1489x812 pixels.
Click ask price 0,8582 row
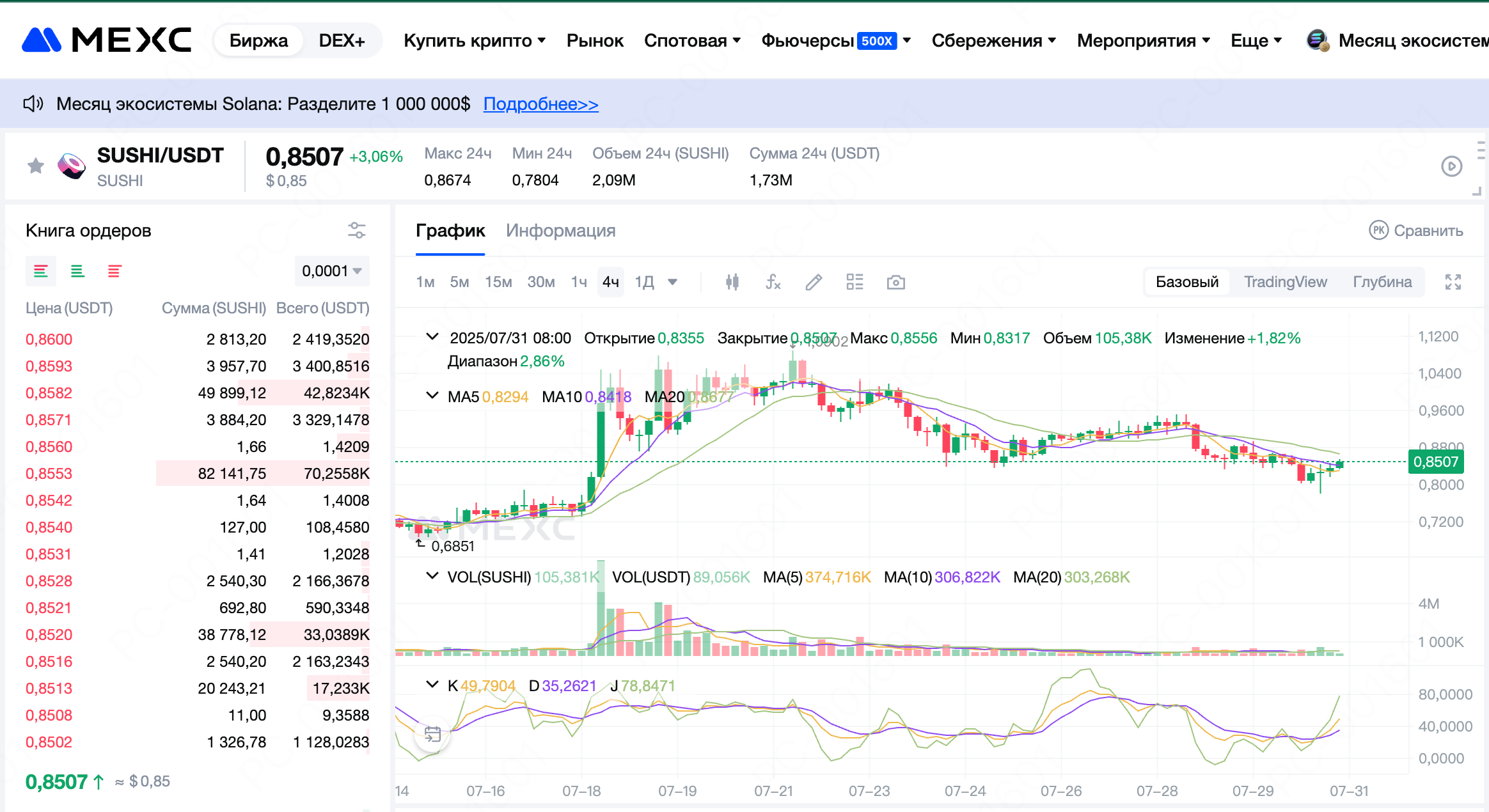(x=198, y=393)
